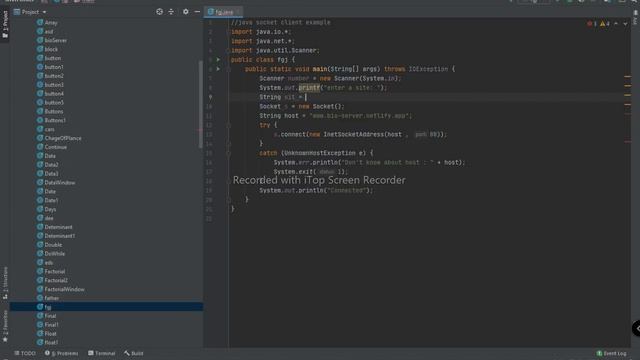Hide the Project panel with the minus icon

coord(197,12)
